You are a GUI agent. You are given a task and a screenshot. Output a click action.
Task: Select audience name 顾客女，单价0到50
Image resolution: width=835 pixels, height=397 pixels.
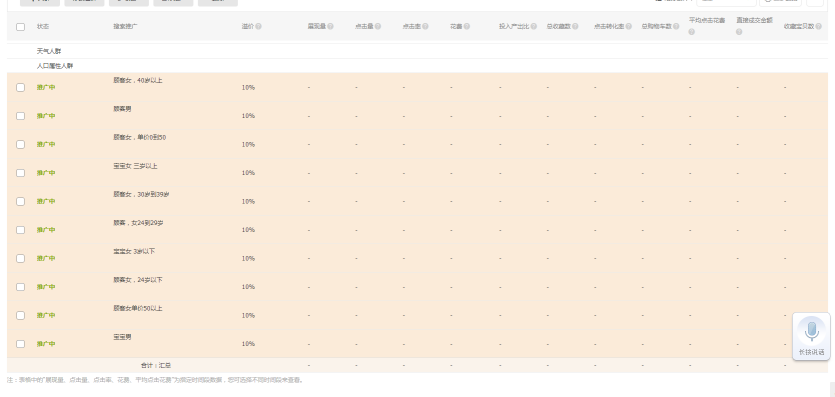coord(140,137)
